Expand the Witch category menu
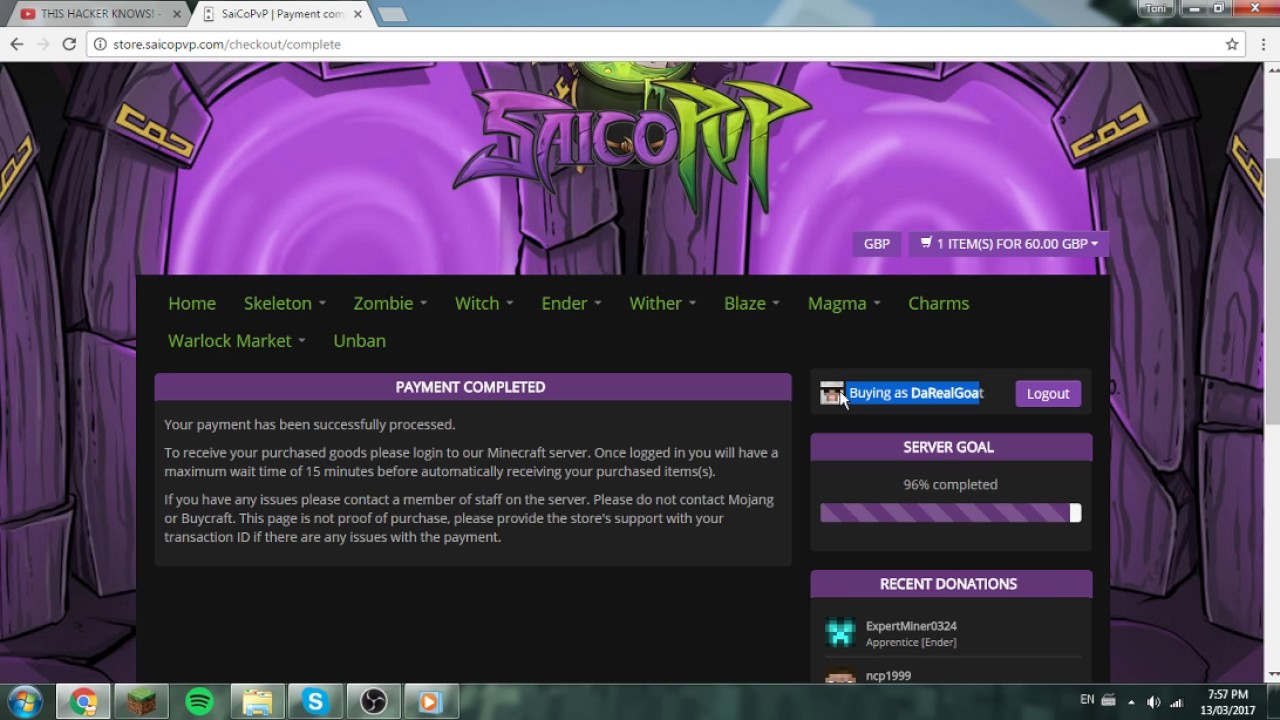This screenshot has height=720, width=1280. [x=484, y=303]
